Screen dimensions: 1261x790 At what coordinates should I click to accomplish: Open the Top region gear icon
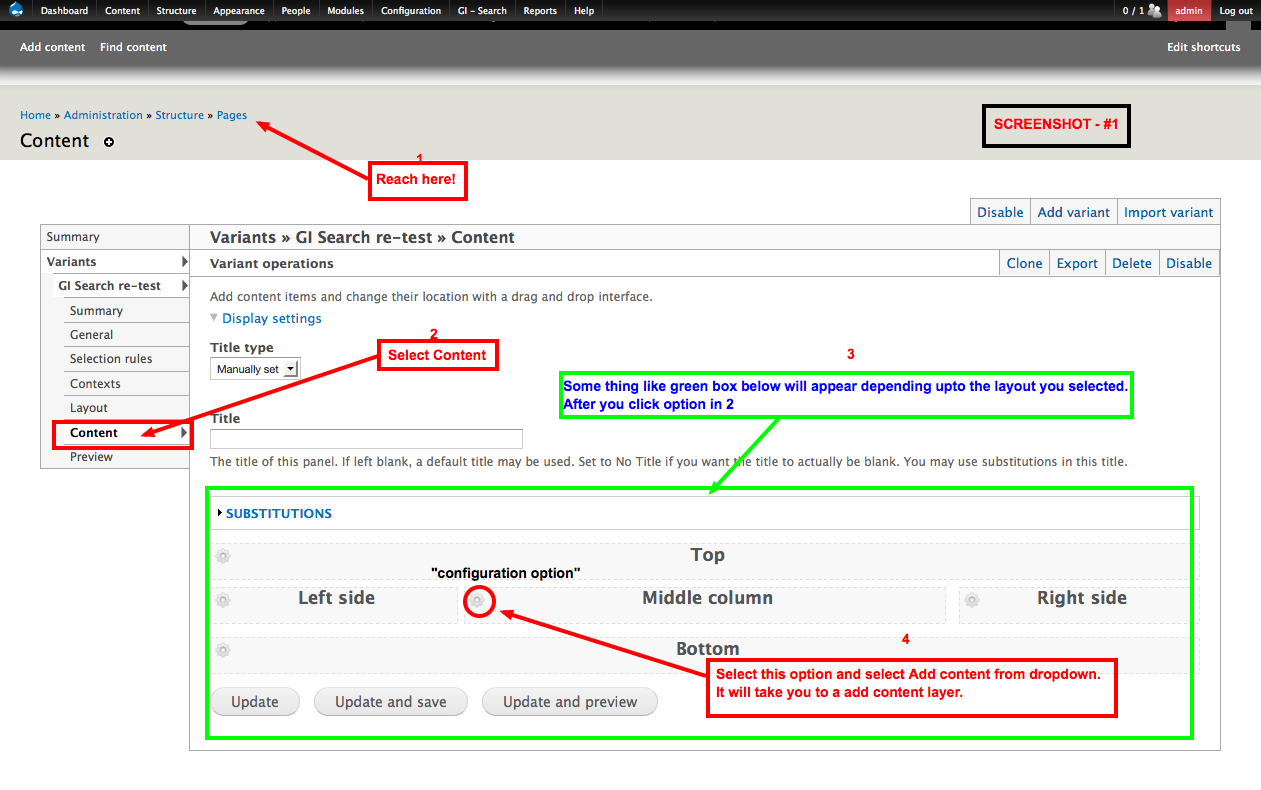223,556
